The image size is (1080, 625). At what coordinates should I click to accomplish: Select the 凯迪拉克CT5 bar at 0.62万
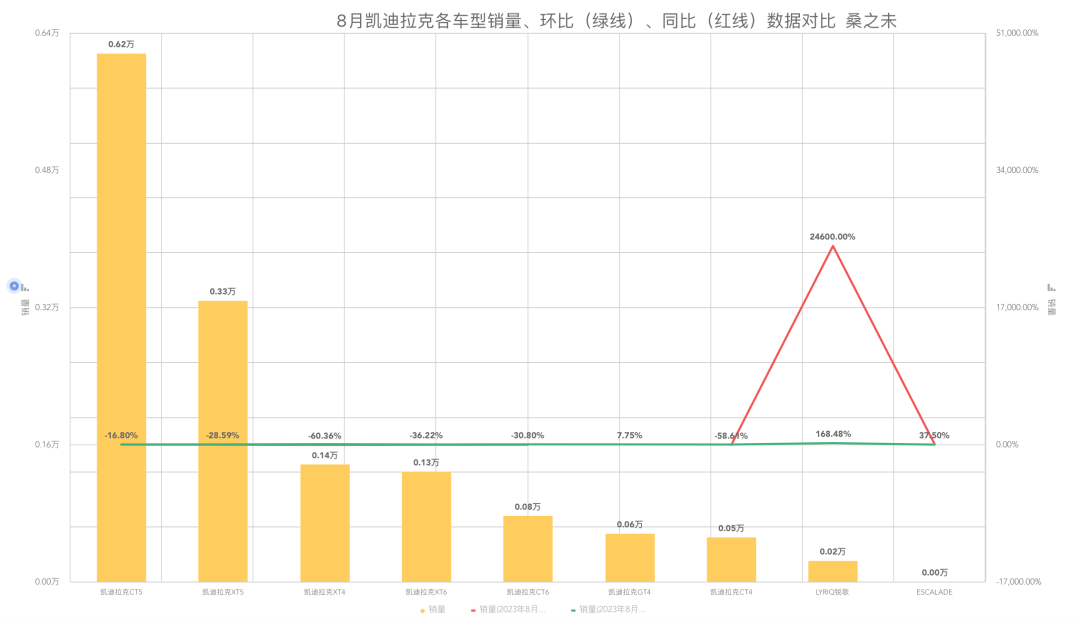point(121,316)
